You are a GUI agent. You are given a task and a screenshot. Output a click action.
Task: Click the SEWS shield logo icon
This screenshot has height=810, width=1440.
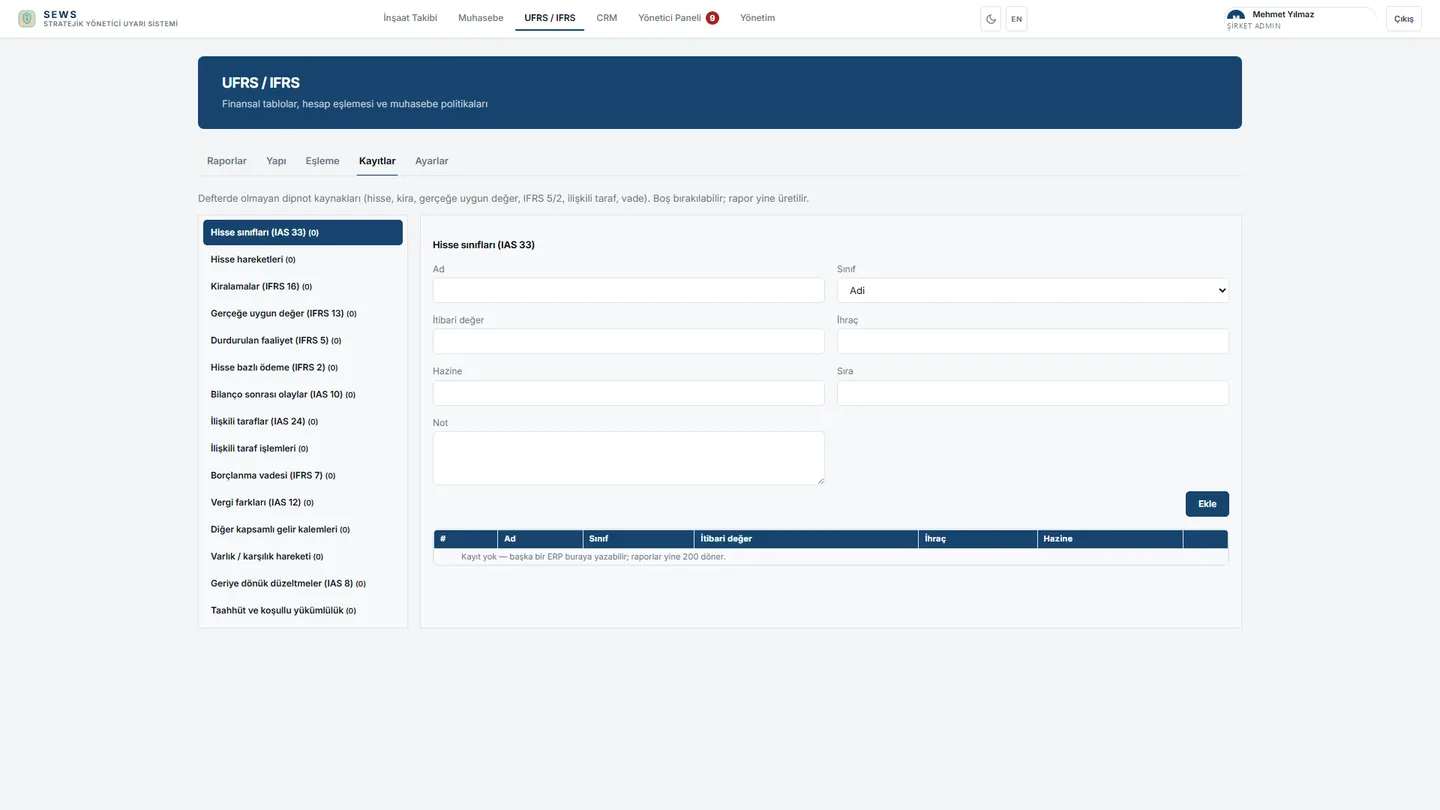(27, 18)
